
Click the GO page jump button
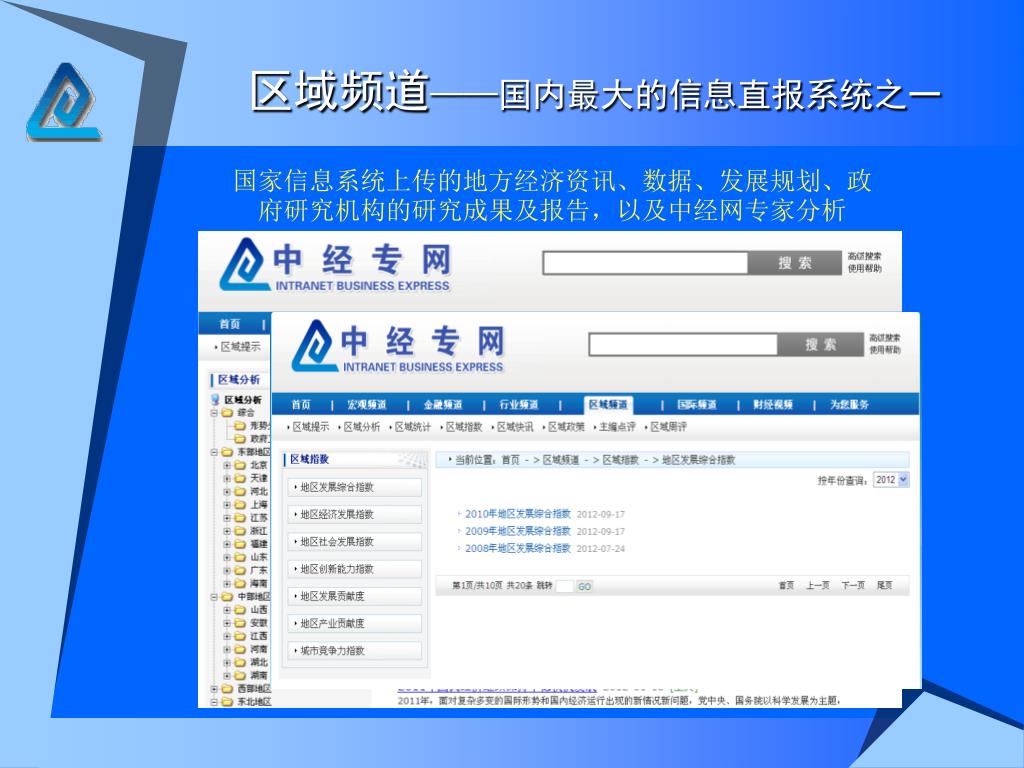(x=584, y=586)
